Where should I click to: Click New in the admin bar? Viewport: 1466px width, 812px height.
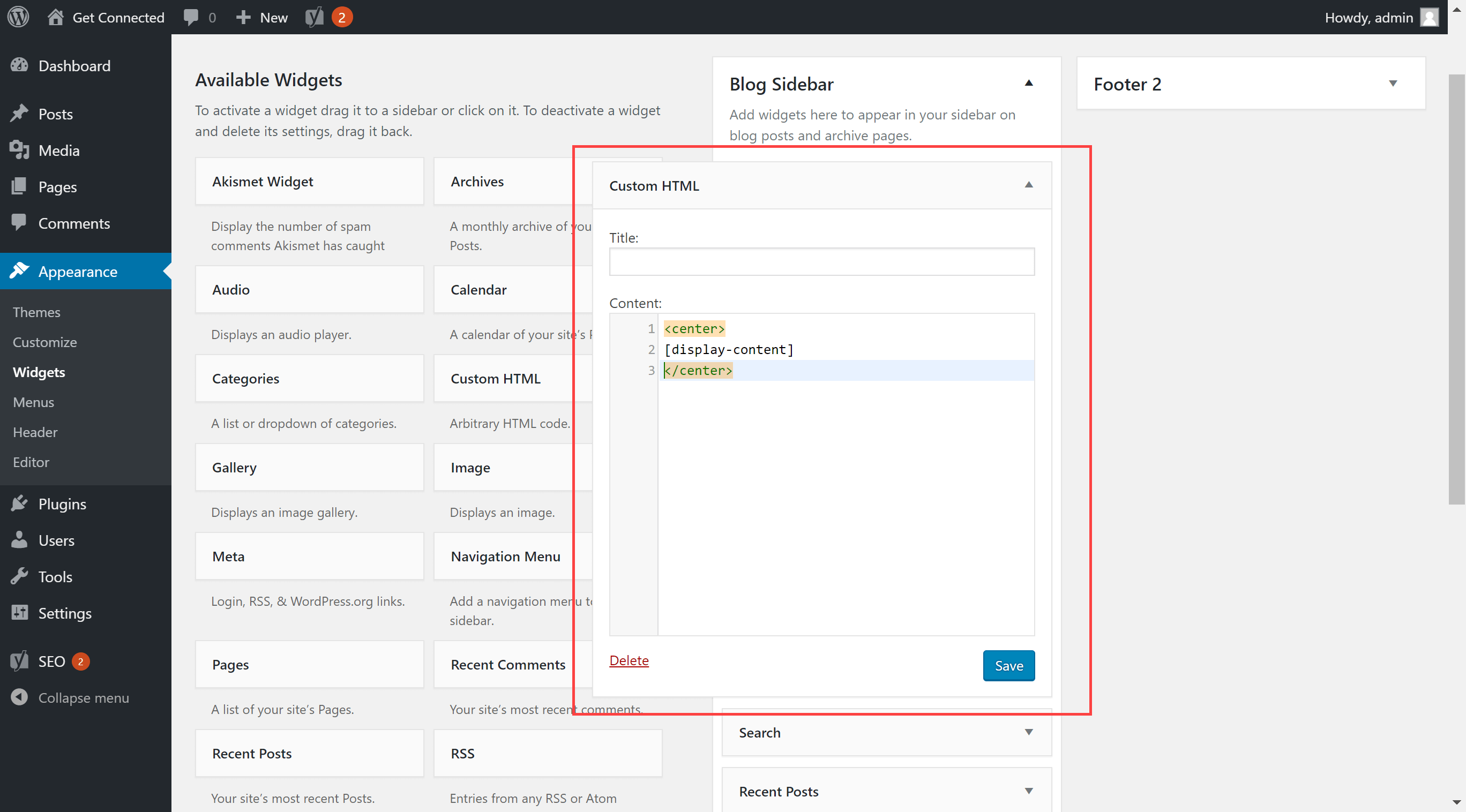point(274,17)
